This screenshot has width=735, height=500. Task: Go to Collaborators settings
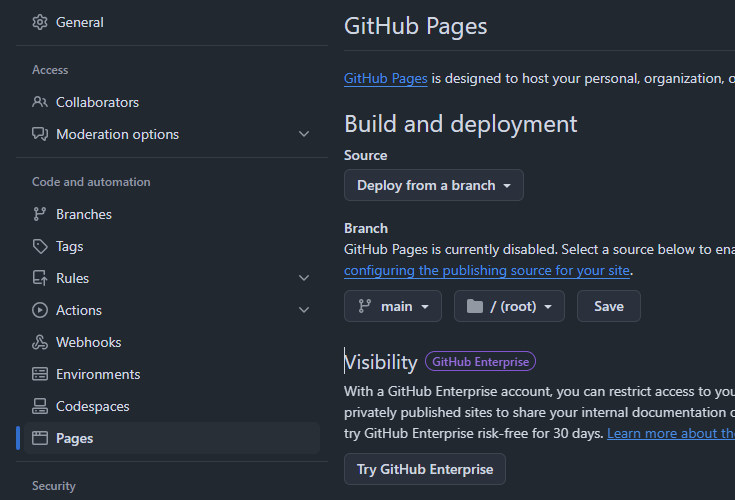click(x=172, y=102)
